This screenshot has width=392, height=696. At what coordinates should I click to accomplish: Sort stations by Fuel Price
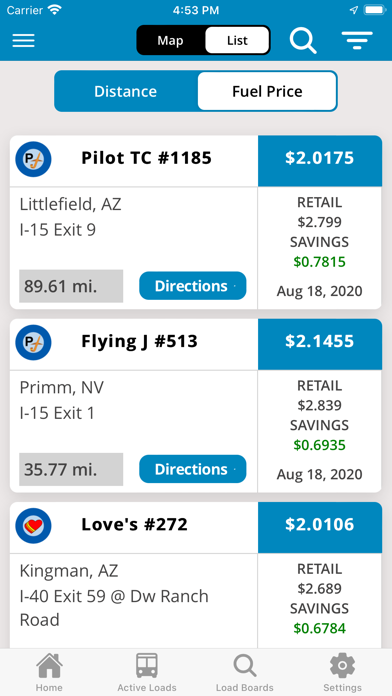coord(267,91)
